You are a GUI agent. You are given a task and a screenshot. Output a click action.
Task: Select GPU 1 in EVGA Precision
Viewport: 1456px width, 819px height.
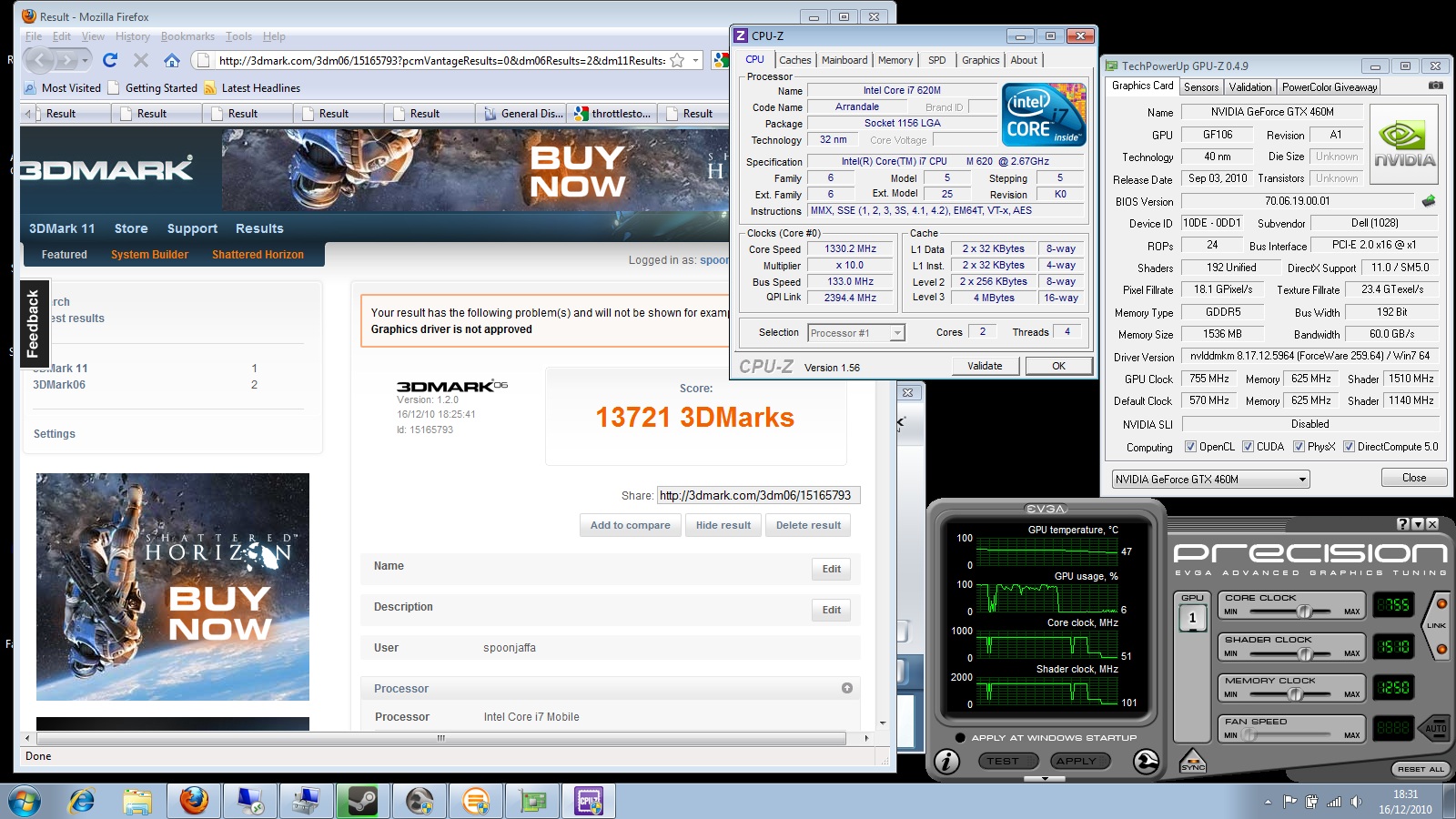tap(1192, 618)
